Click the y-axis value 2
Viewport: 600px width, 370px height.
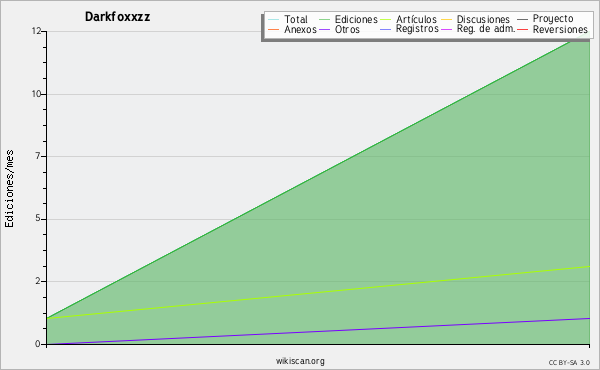coord(38,281)
